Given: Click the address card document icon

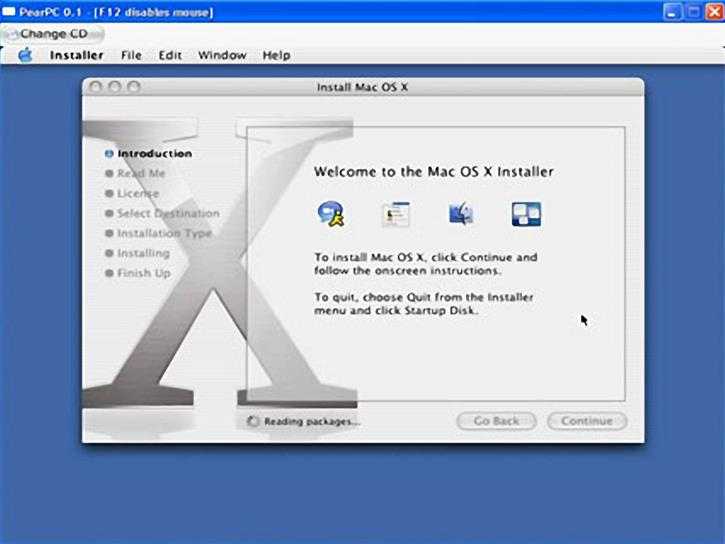Looking at the screenshot, I should [x=396, y=214].
